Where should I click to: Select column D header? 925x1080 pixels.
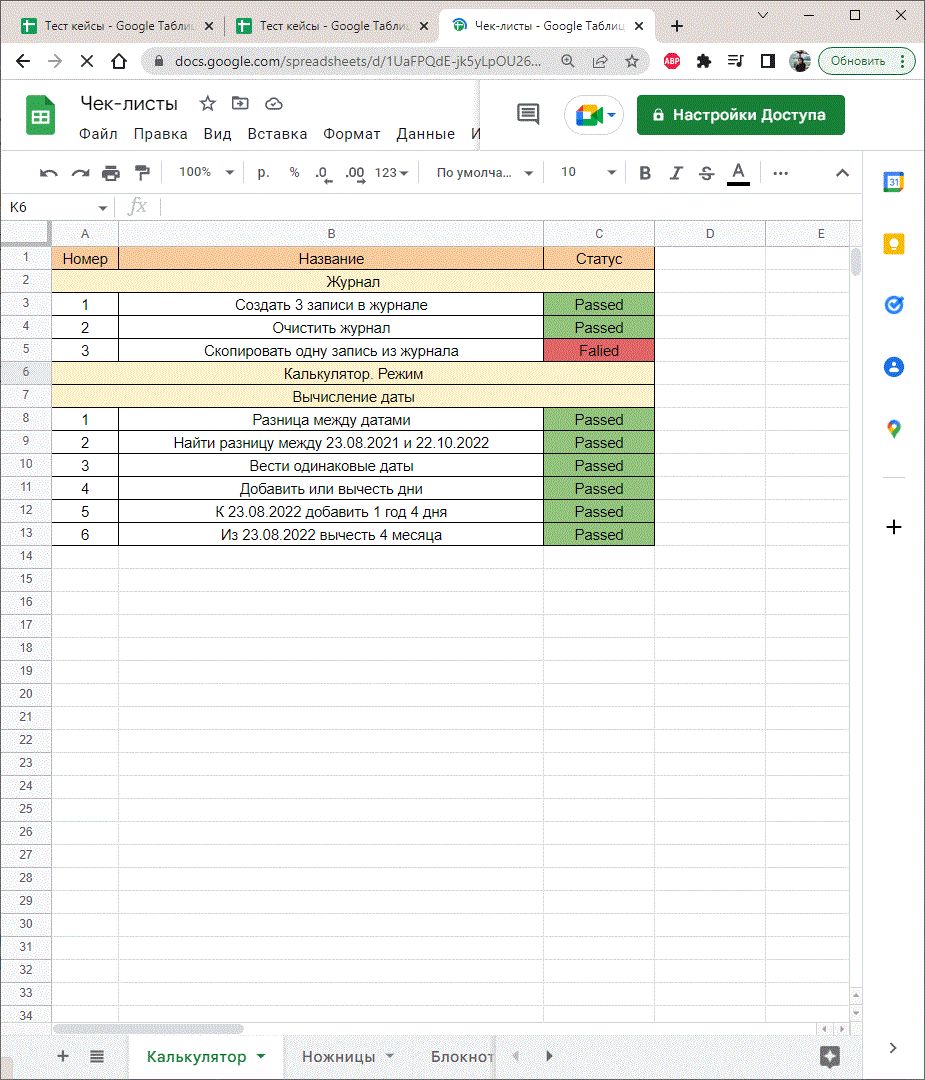(x=709, y=233)
